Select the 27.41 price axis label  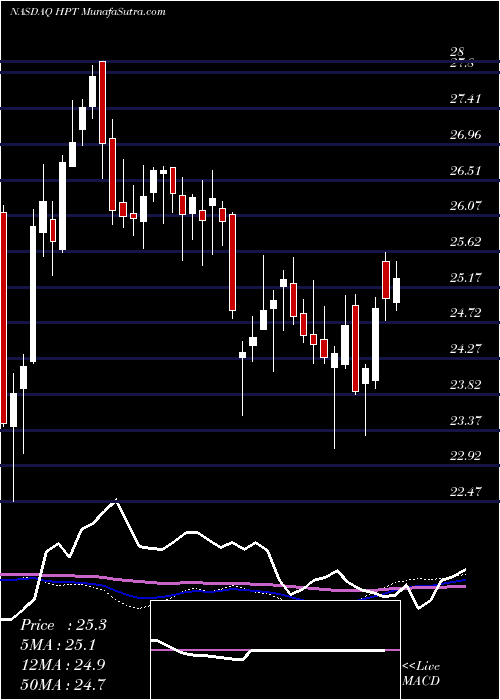465,99
